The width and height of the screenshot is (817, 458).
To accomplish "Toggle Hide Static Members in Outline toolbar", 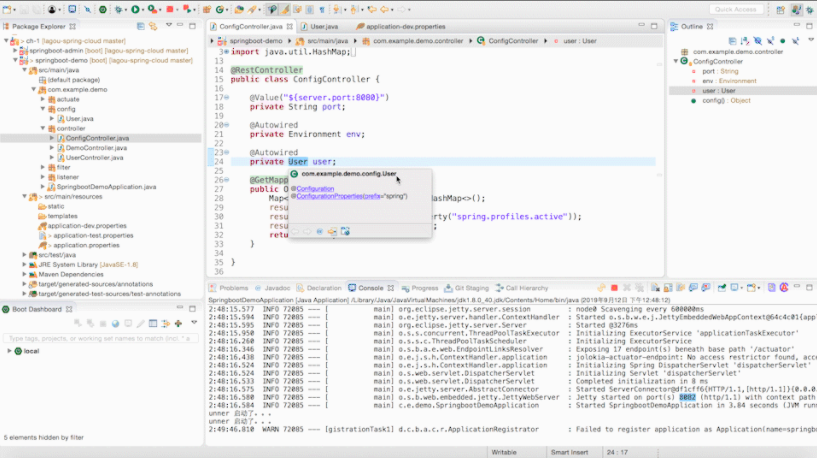I will tap(770, 41).
